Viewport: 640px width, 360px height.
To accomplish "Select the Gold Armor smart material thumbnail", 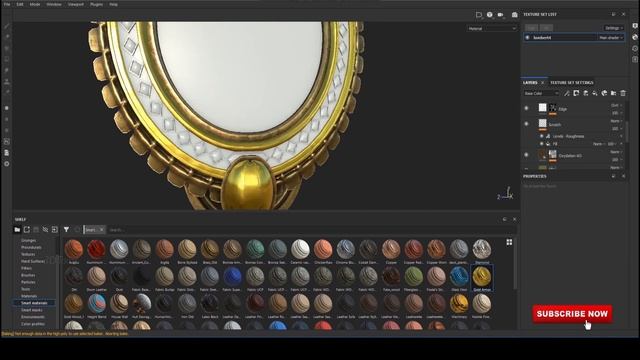I will tap(482, 278).
